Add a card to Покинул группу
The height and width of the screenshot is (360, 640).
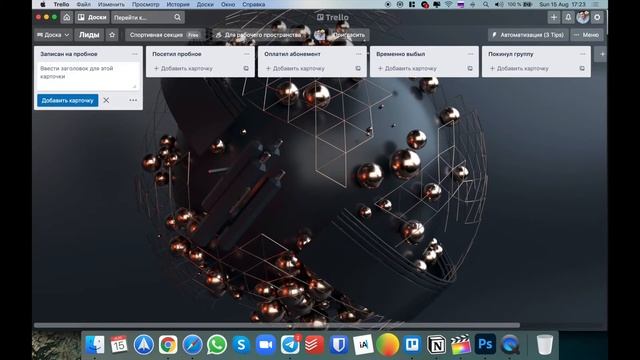coord(519,69)
